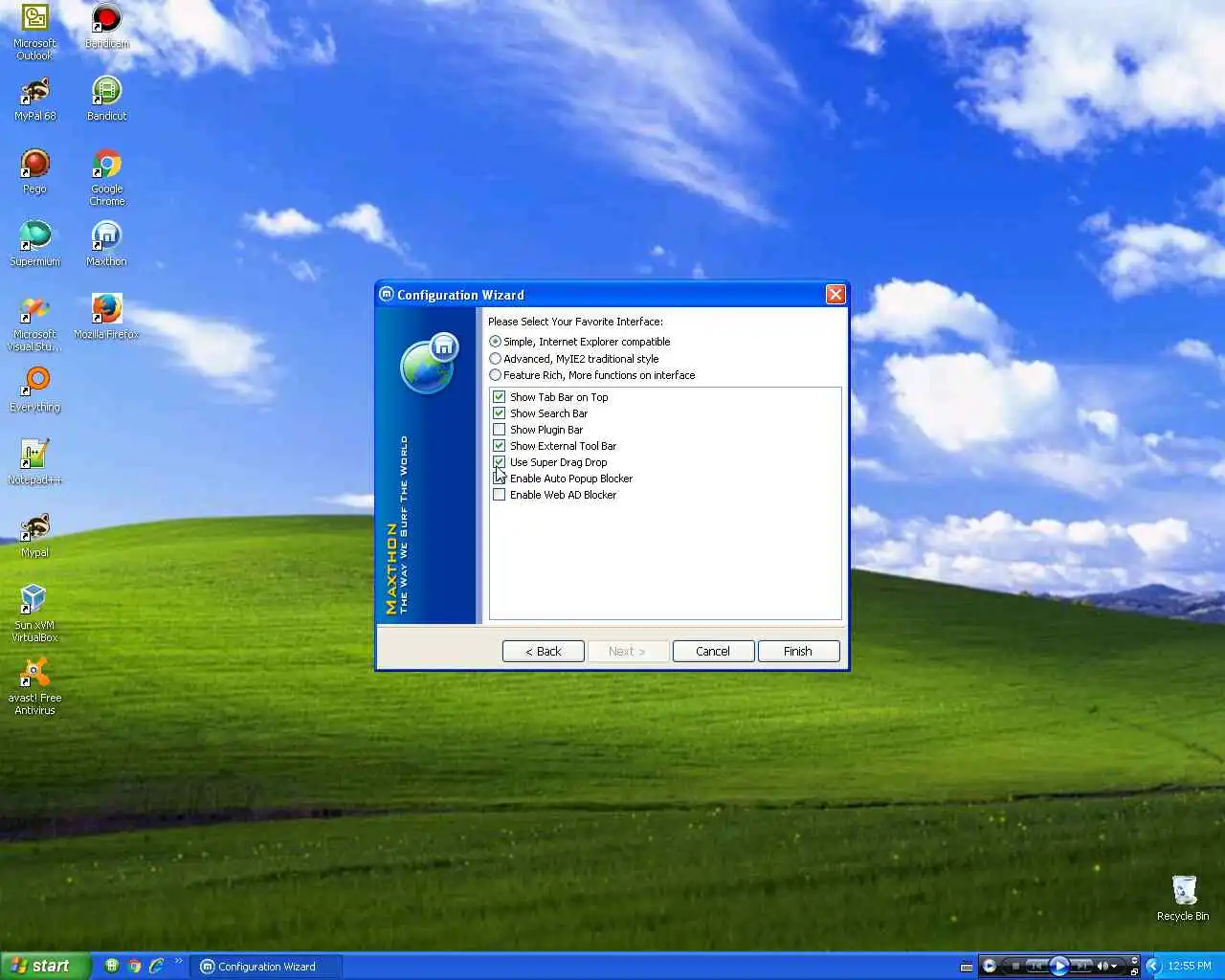Screen dimensions: 1225x980
Task: Select the Everything search desktop icon
Action: pyautogui.click(x=34, y=390)
